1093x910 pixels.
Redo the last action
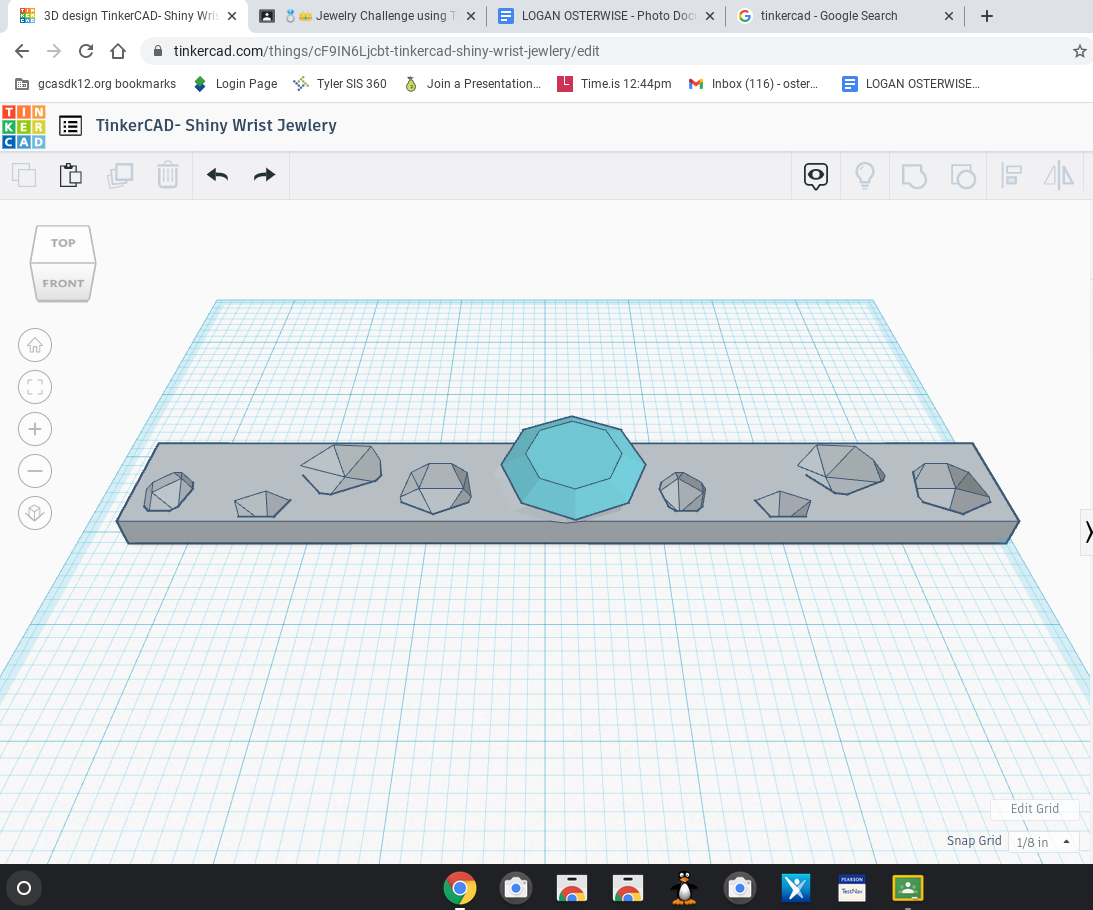[x=264, y=175]
